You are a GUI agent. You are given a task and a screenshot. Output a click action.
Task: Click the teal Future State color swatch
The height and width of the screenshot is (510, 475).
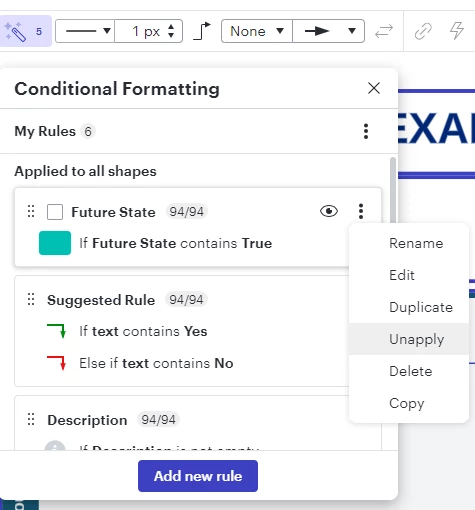click(x=55, y=243)
